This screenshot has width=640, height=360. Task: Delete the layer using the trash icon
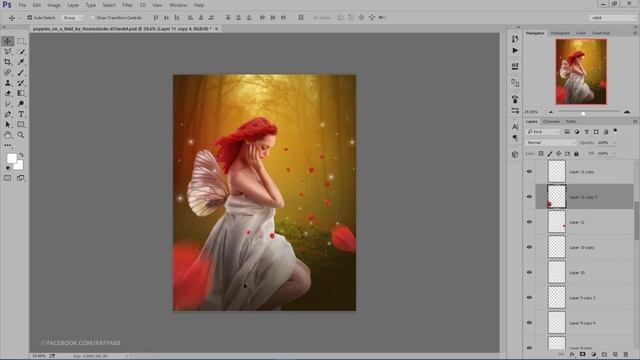click(626, 354)
